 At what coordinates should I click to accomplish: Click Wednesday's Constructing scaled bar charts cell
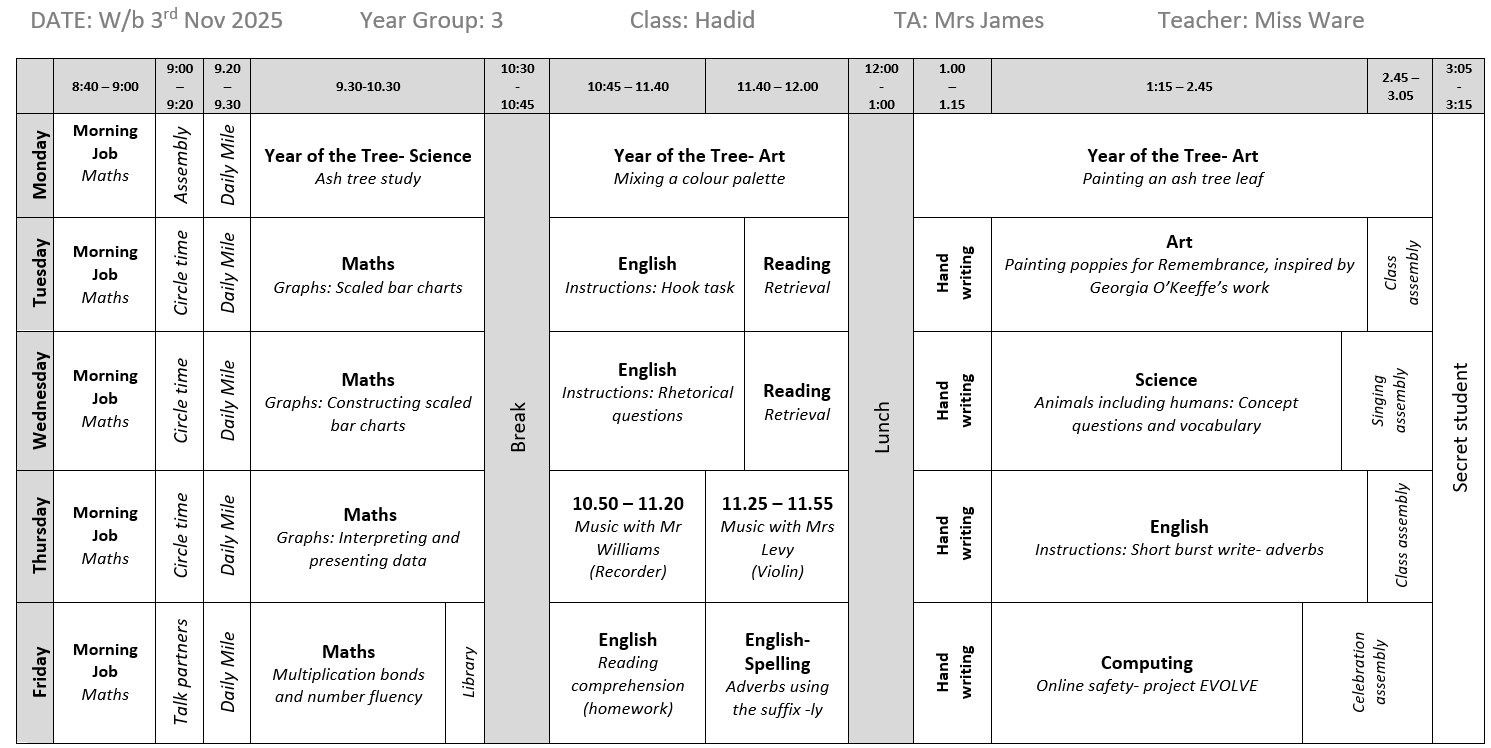tap(367, 401)
